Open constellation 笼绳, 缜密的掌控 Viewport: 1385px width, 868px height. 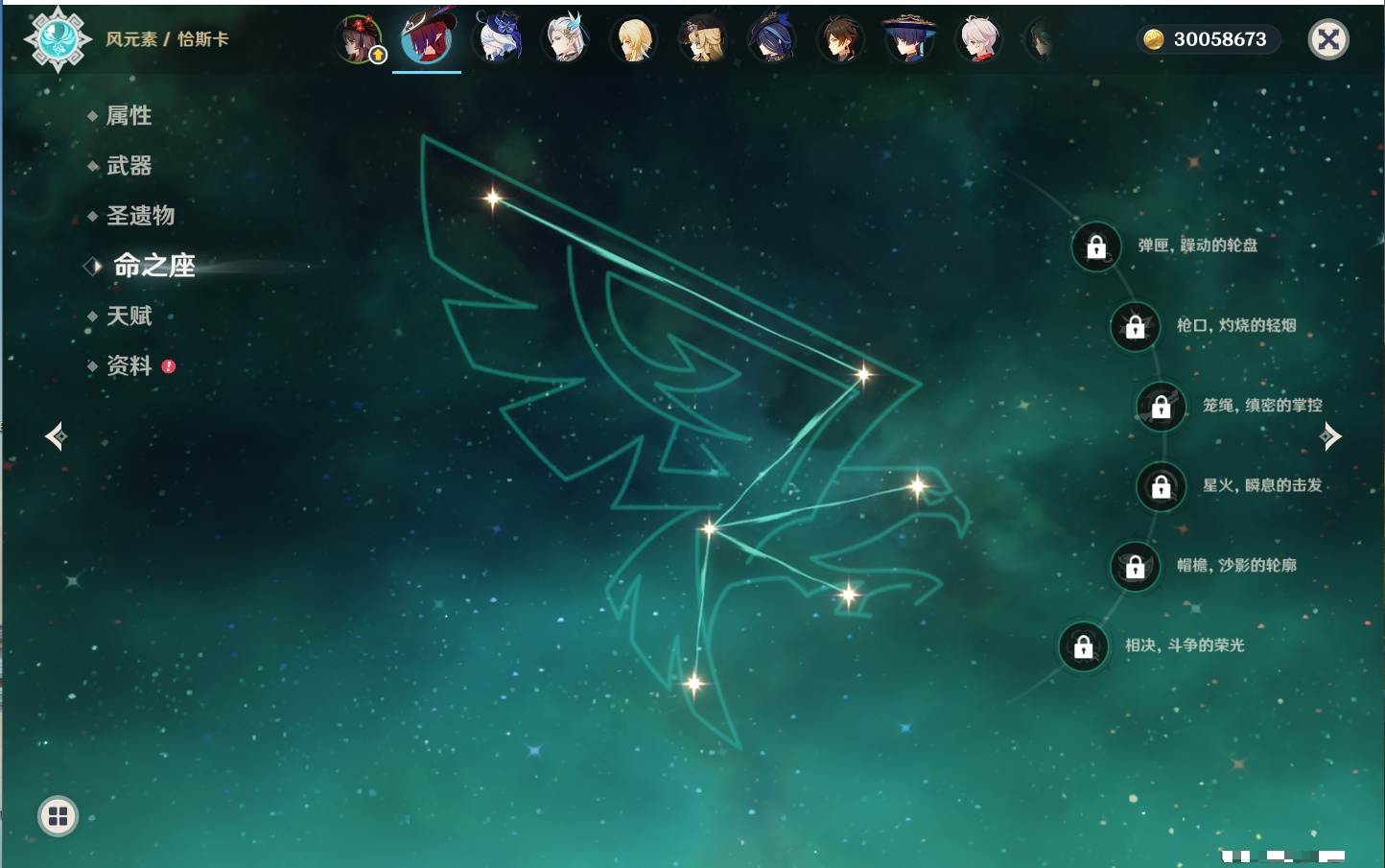click(1262, 406)
